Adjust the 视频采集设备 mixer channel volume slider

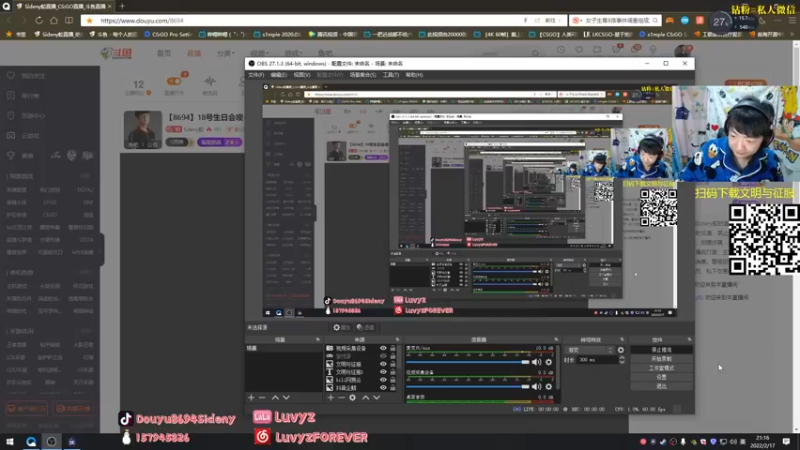tap(468, 387)
